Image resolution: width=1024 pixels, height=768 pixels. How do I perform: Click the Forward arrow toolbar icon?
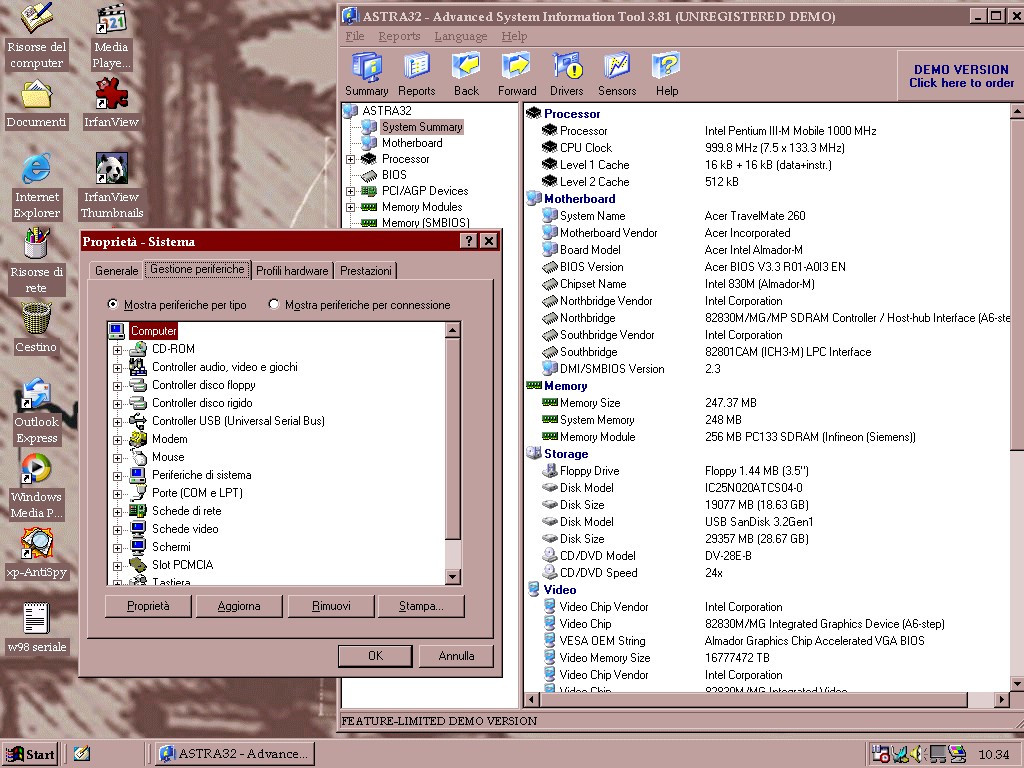[517, 74]
